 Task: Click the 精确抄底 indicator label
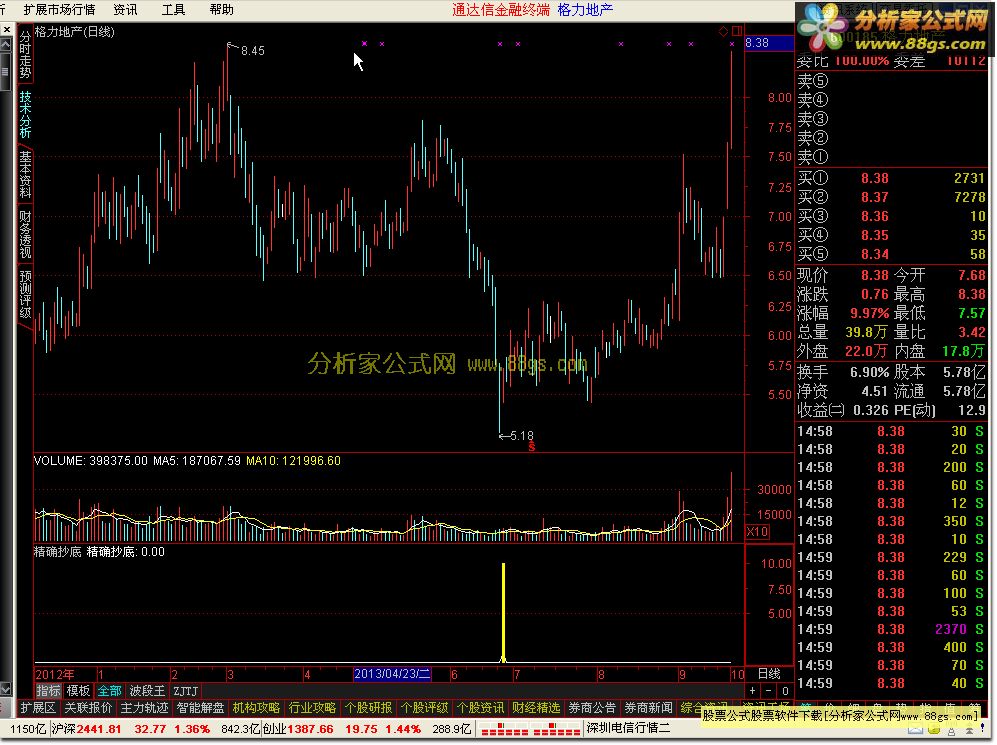57,552
